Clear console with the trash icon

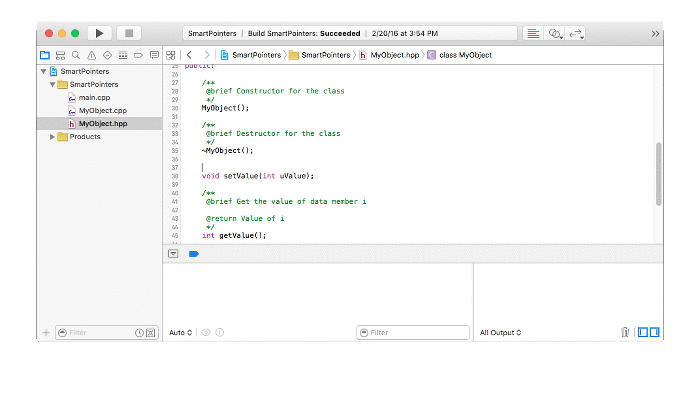point(625,332)
